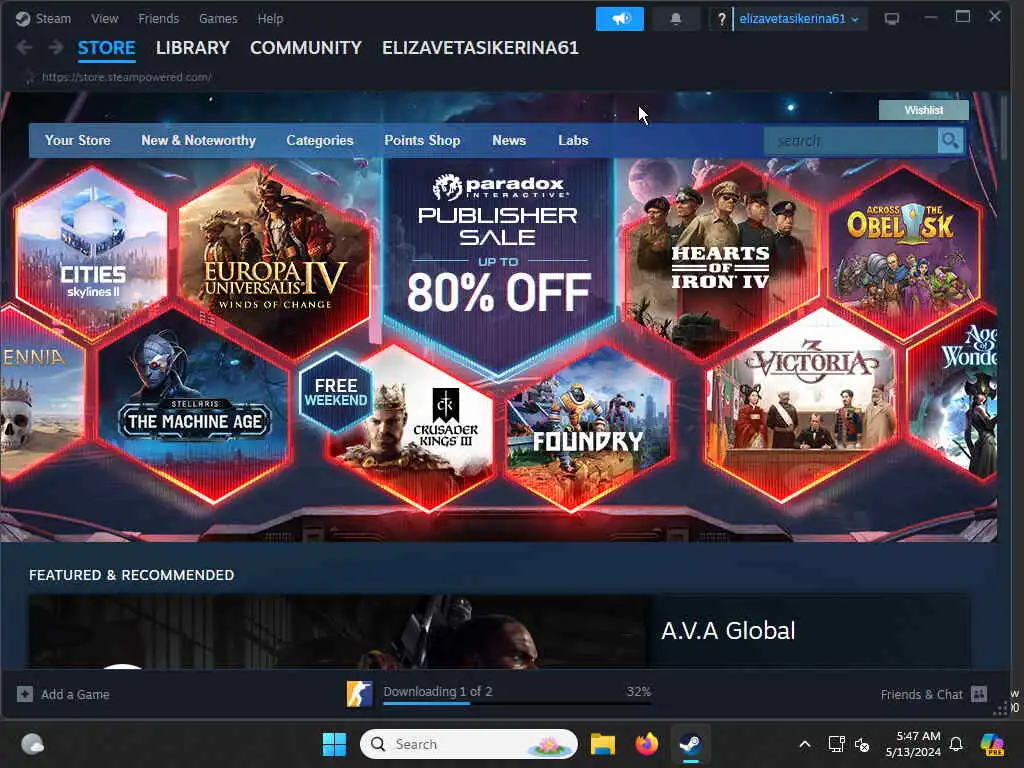This screenshot has width=1024, height=768.
Task: Click the plus icon beside Add a Game
Action: pyautogui.click(x=25, y=694)
